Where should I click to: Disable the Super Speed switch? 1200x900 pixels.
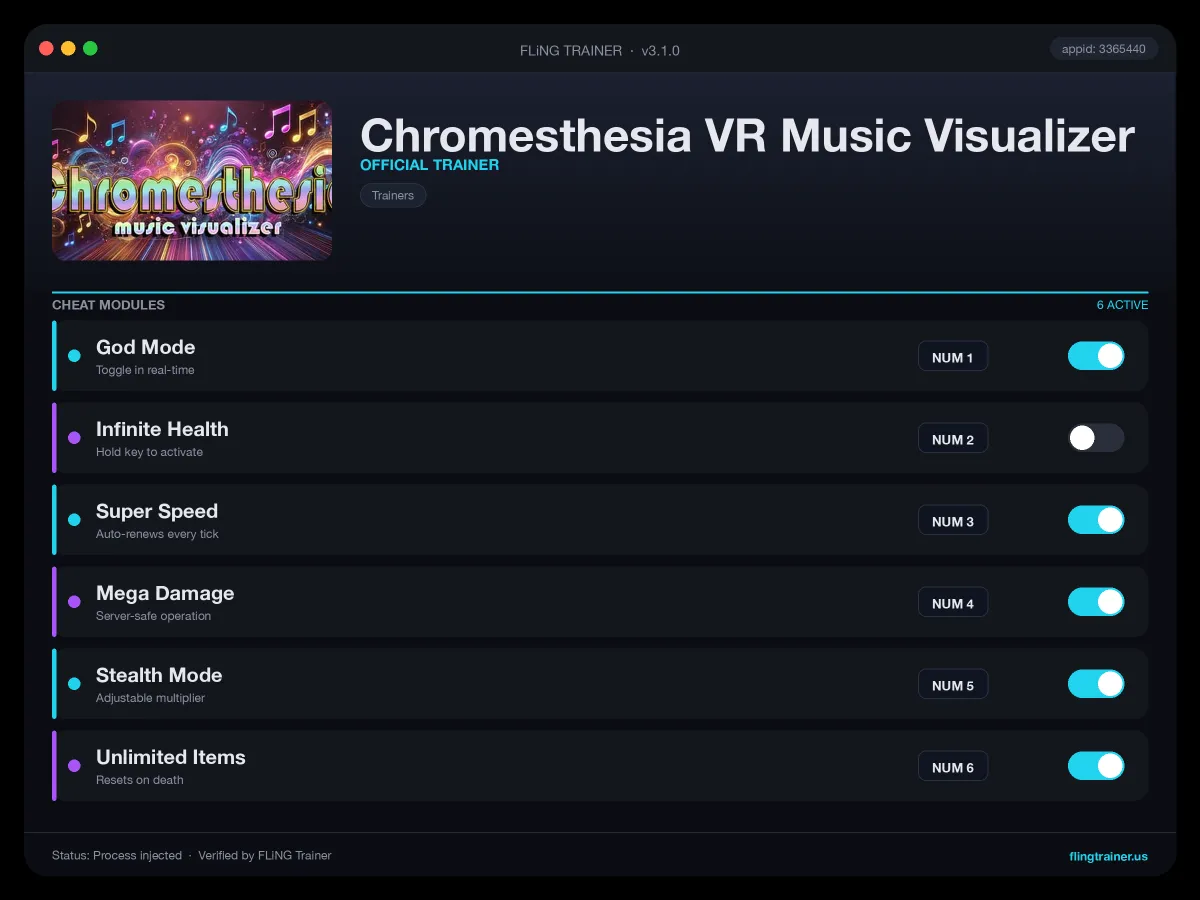(1096, 520)
